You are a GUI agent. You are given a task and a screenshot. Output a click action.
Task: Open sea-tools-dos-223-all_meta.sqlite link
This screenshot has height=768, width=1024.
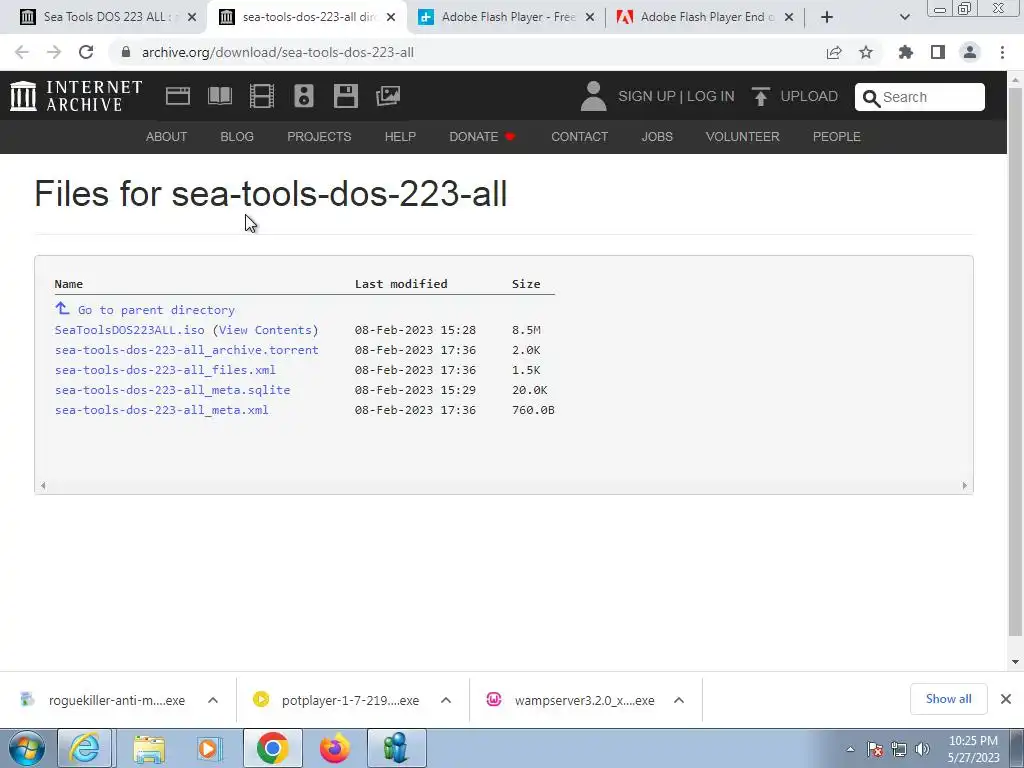(172, 390)
